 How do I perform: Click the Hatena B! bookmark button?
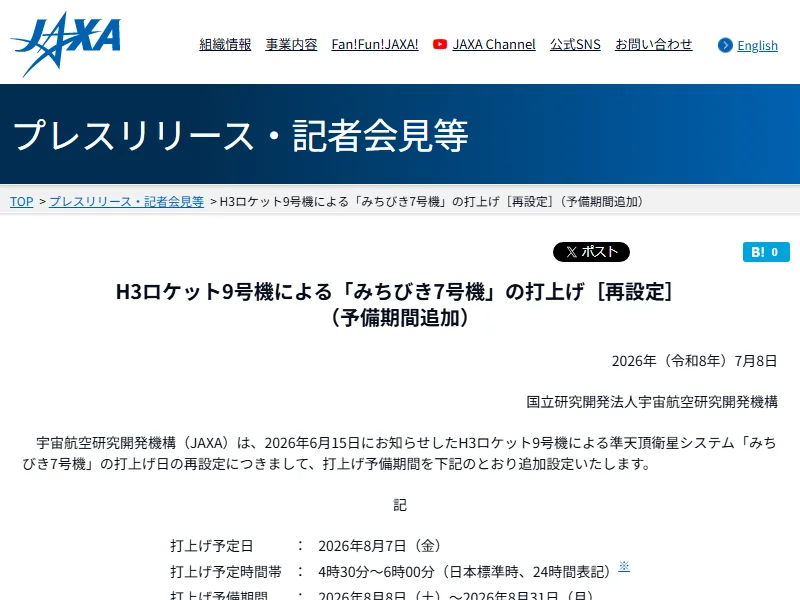click(766, 252)
